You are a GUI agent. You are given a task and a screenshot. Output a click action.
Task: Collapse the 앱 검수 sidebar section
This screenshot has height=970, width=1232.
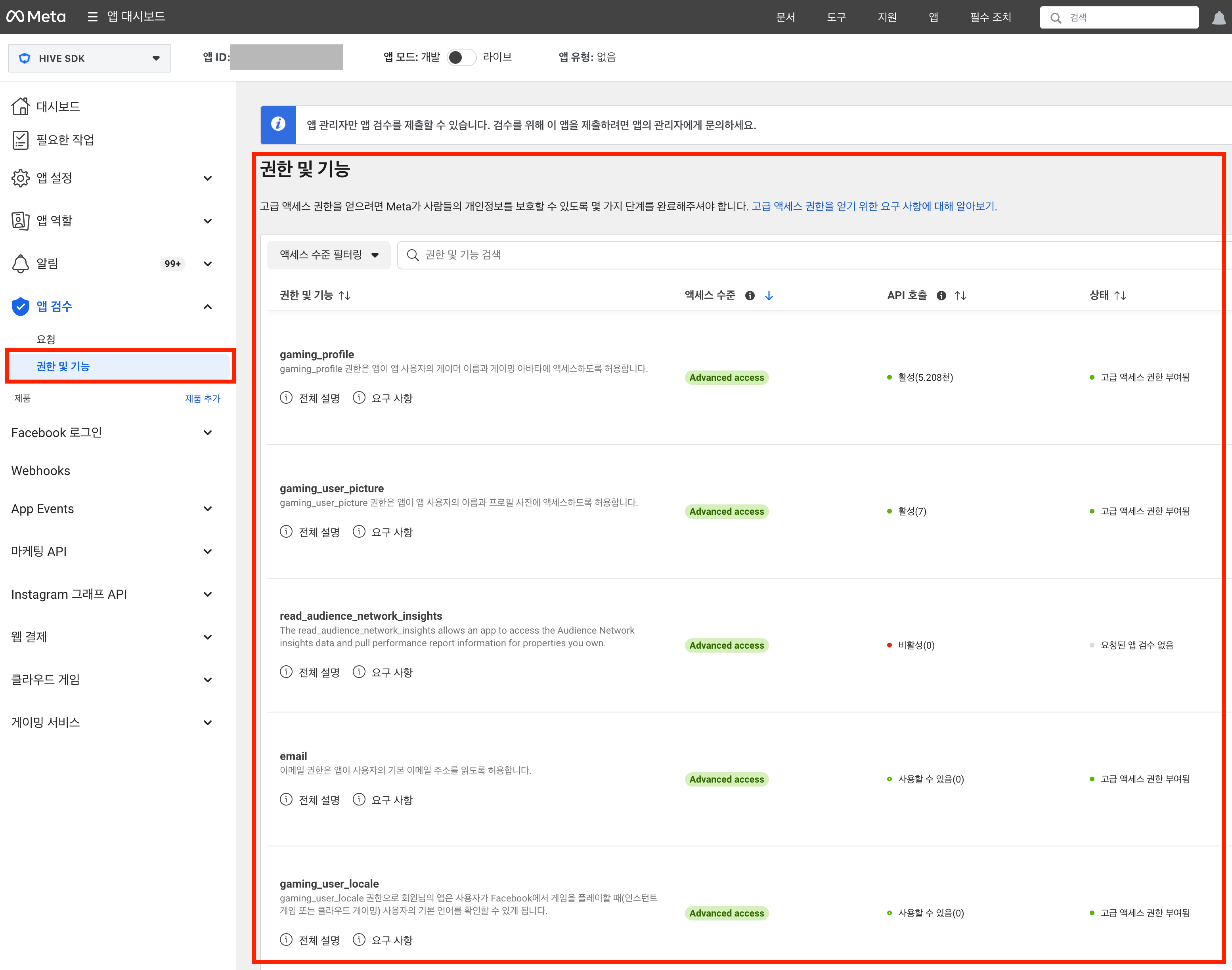pos(207,307)
